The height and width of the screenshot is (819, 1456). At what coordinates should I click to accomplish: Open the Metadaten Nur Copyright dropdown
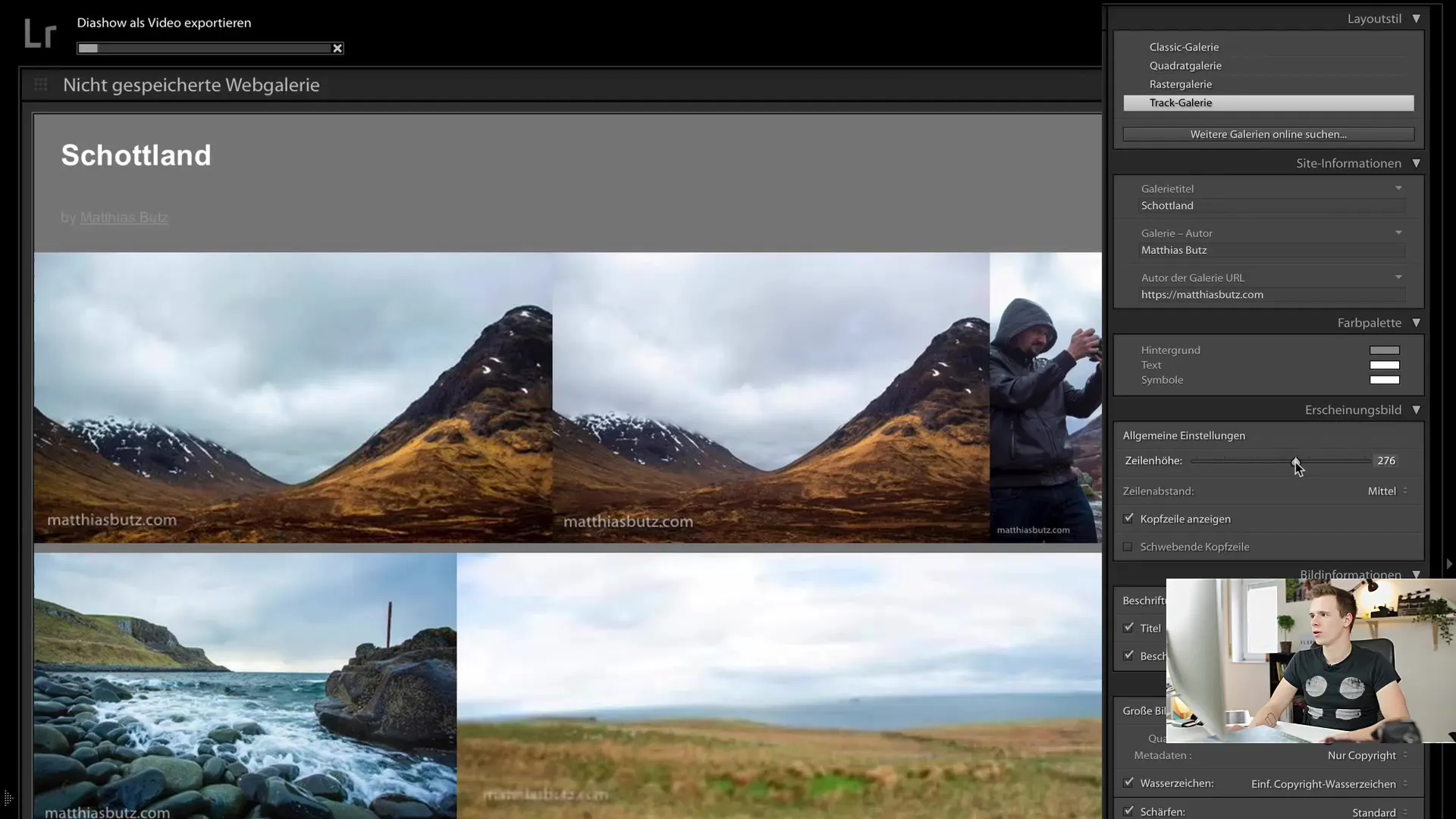[x=1367, y=755]
